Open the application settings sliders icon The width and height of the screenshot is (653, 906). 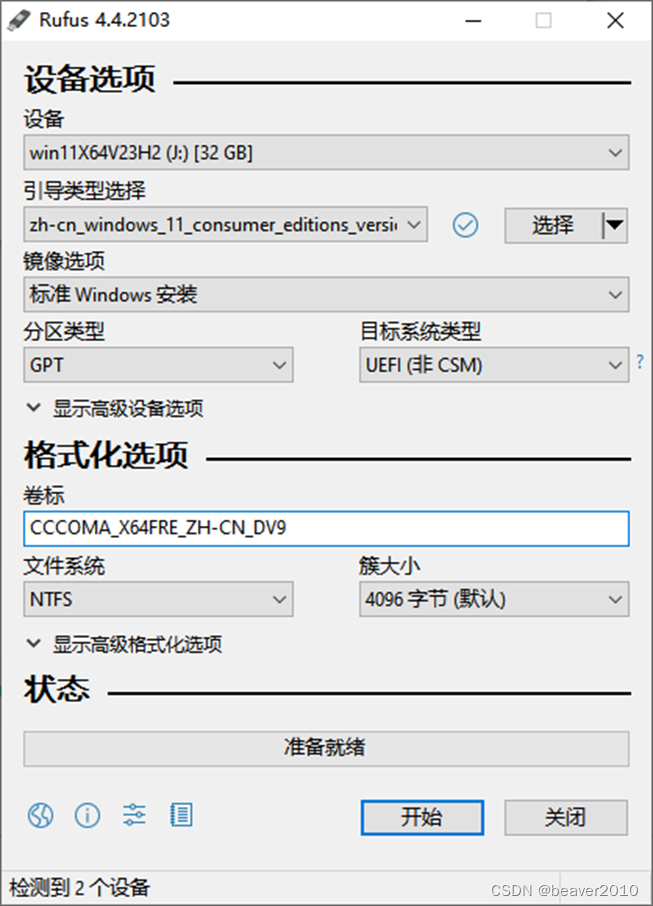[x=134, y=815]
